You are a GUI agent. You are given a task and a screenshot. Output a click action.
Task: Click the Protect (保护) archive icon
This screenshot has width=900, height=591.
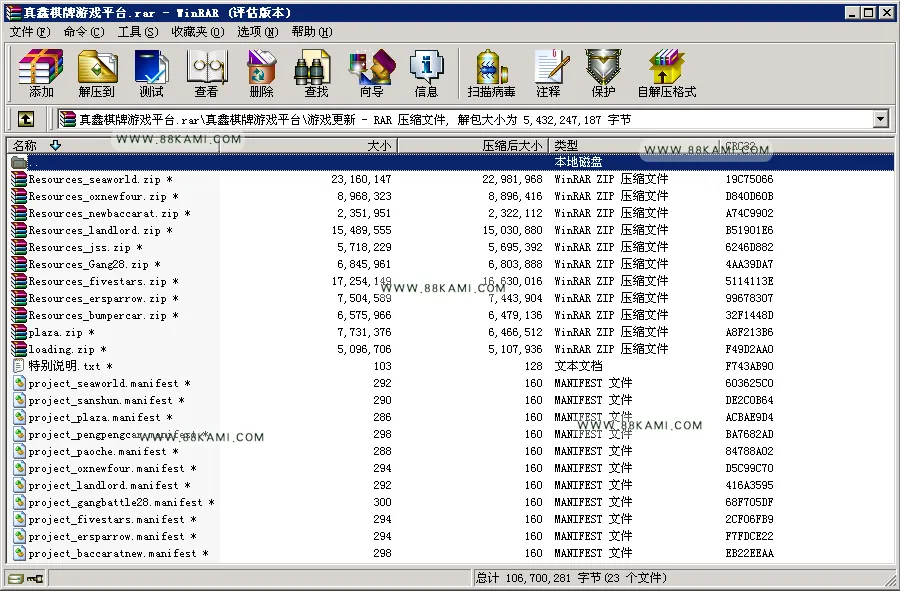point(603,73)
